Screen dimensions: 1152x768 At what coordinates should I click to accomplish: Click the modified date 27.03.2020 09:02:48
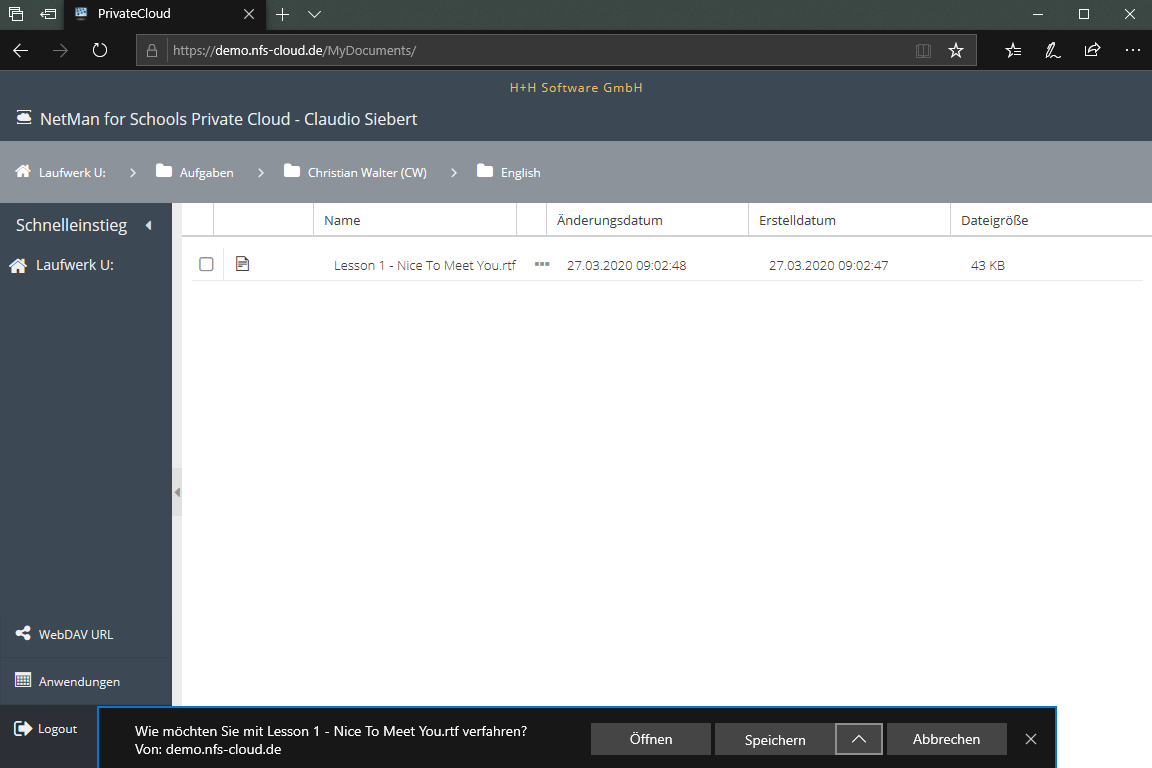click(626, 265)
